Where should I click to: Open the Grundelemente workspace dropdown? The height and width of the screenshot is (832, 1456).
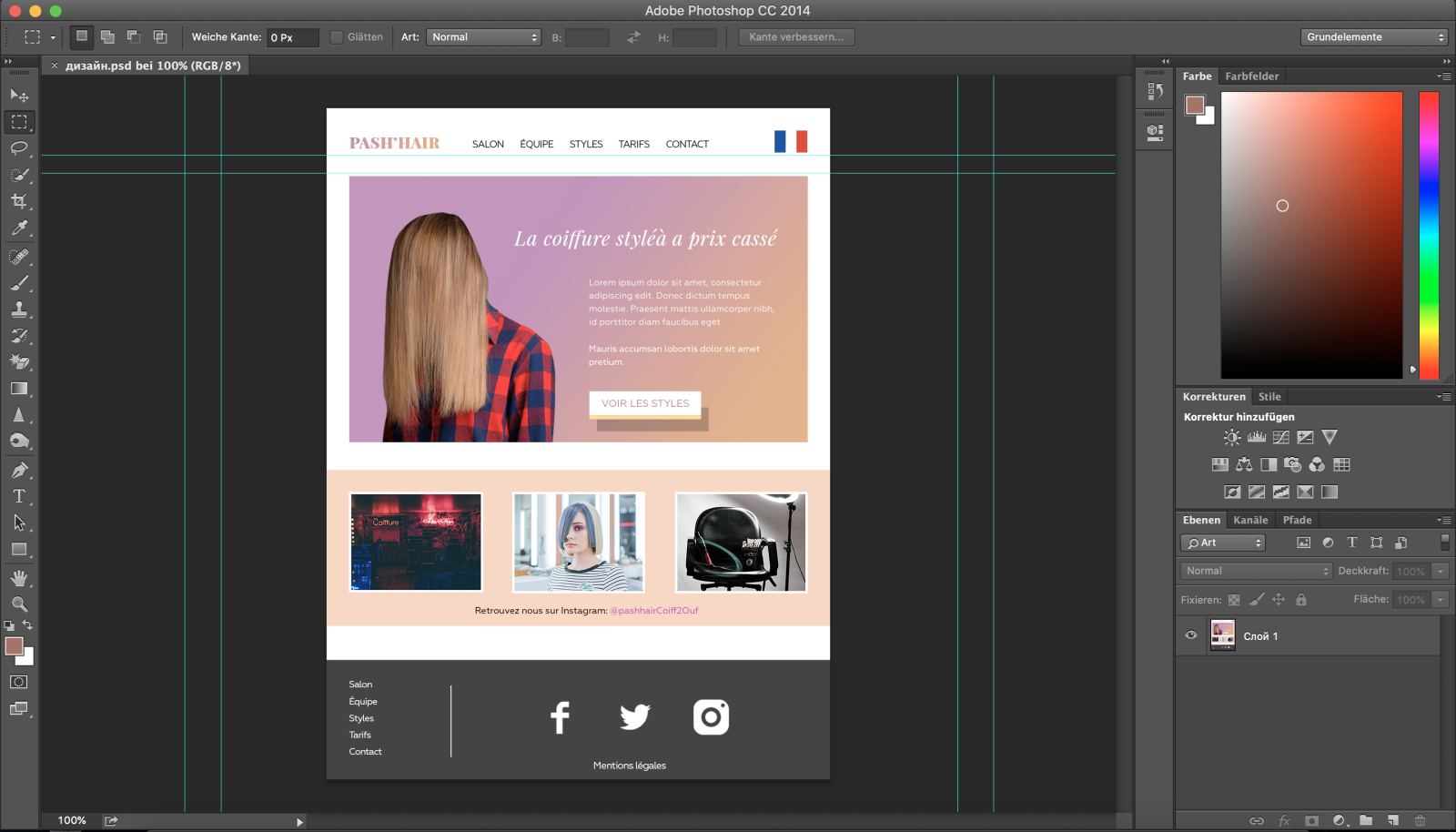point(1374,37)
